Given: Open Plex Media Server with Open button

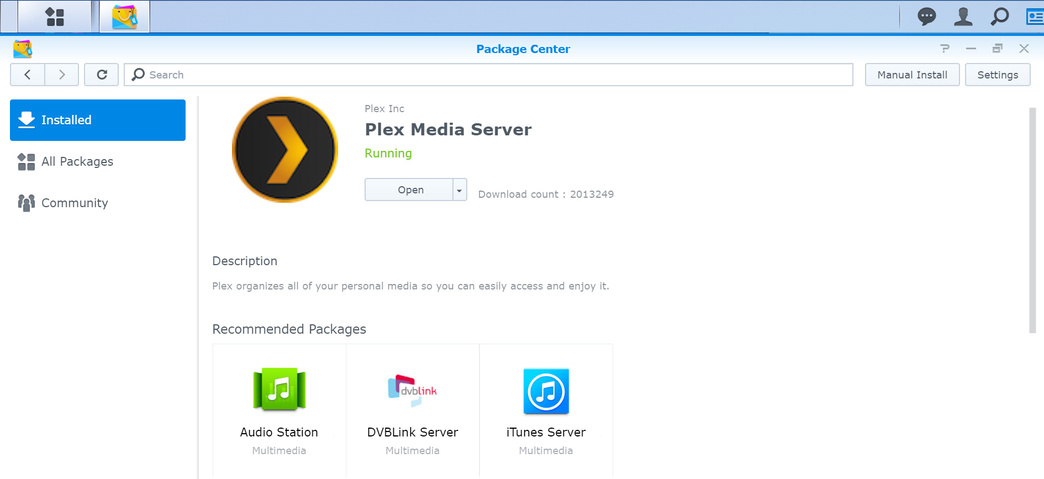Looking at the screenshot, I should click(409, 190).
